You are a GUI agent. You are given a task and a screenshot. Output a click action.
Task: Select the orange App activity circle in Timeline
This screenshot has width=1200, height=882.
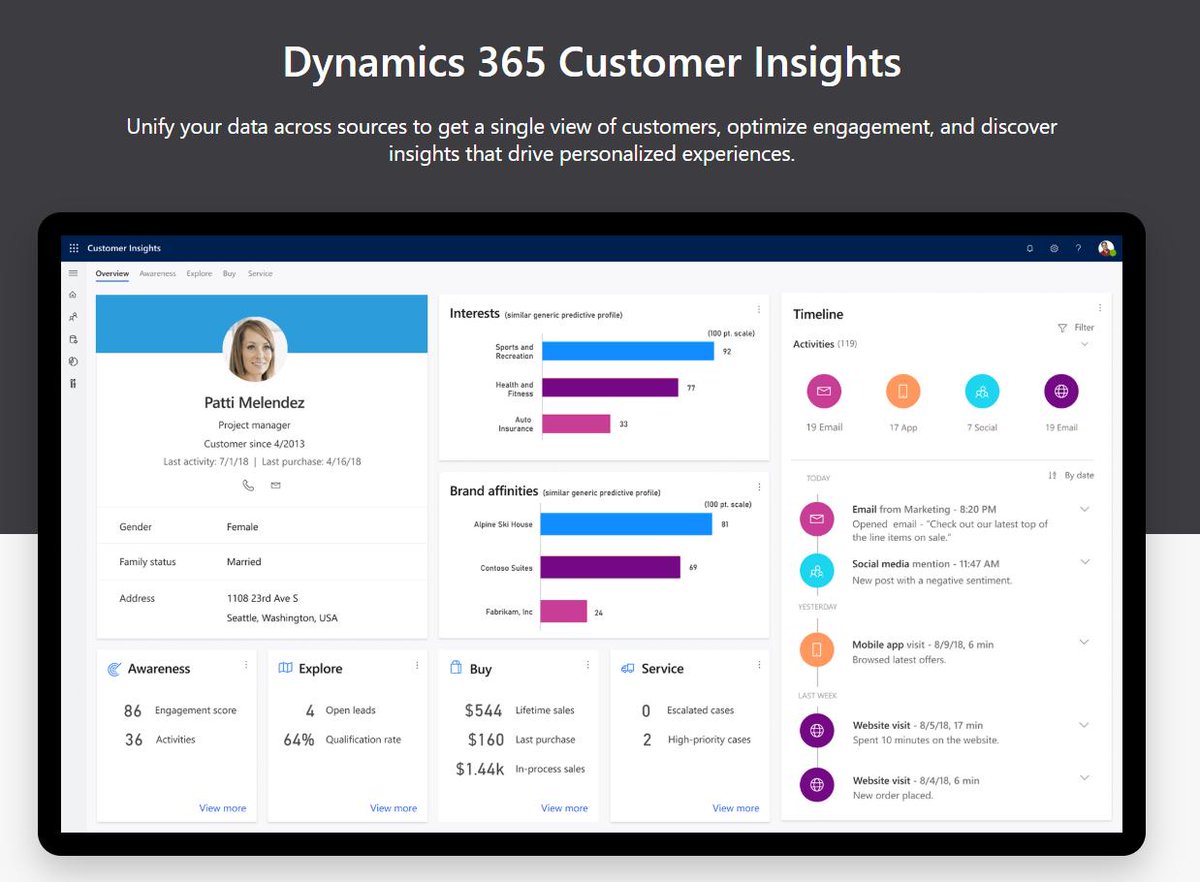(x=903, y=391)
